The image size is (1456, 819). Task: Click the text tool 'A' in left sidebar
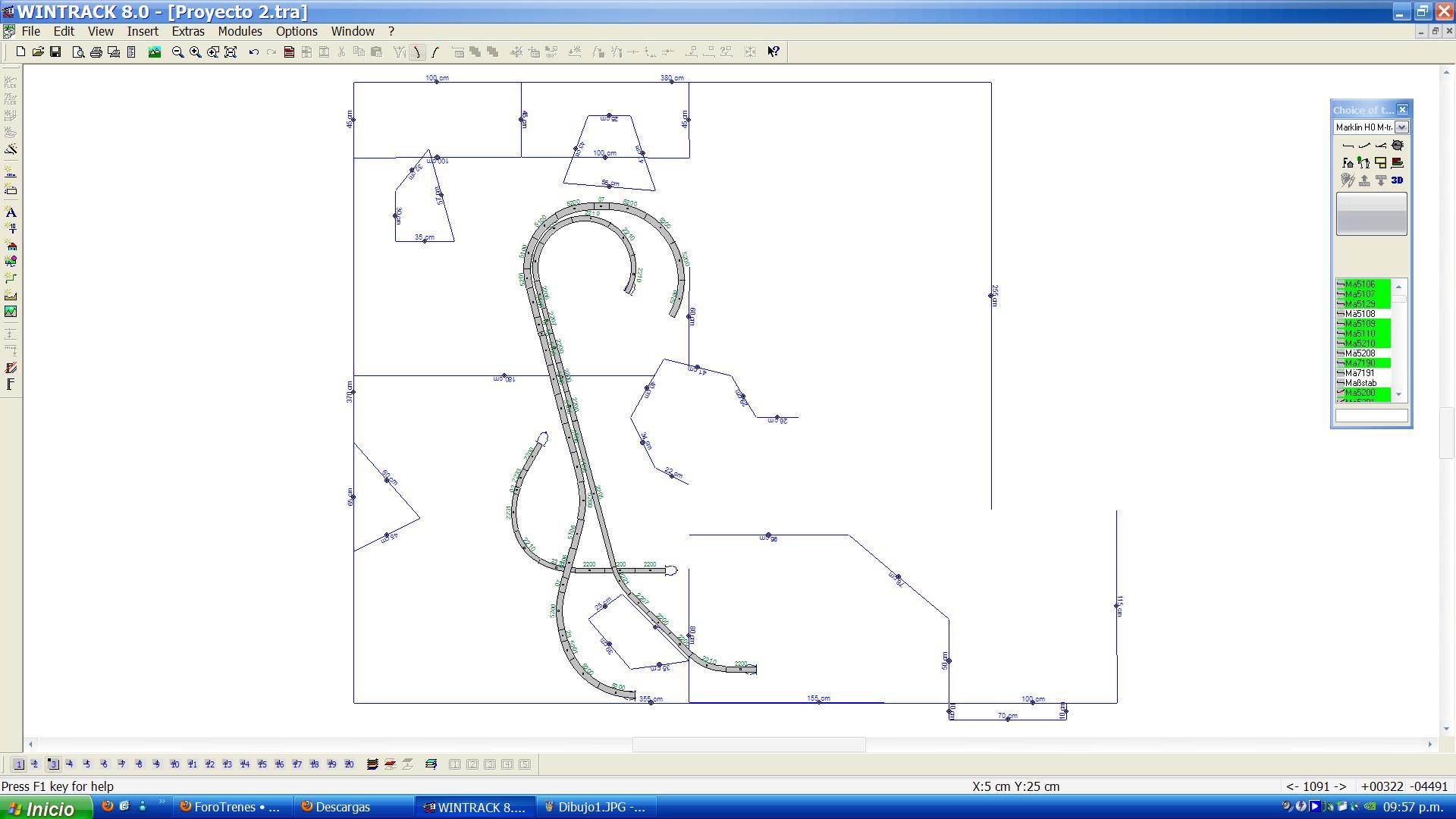11,212
